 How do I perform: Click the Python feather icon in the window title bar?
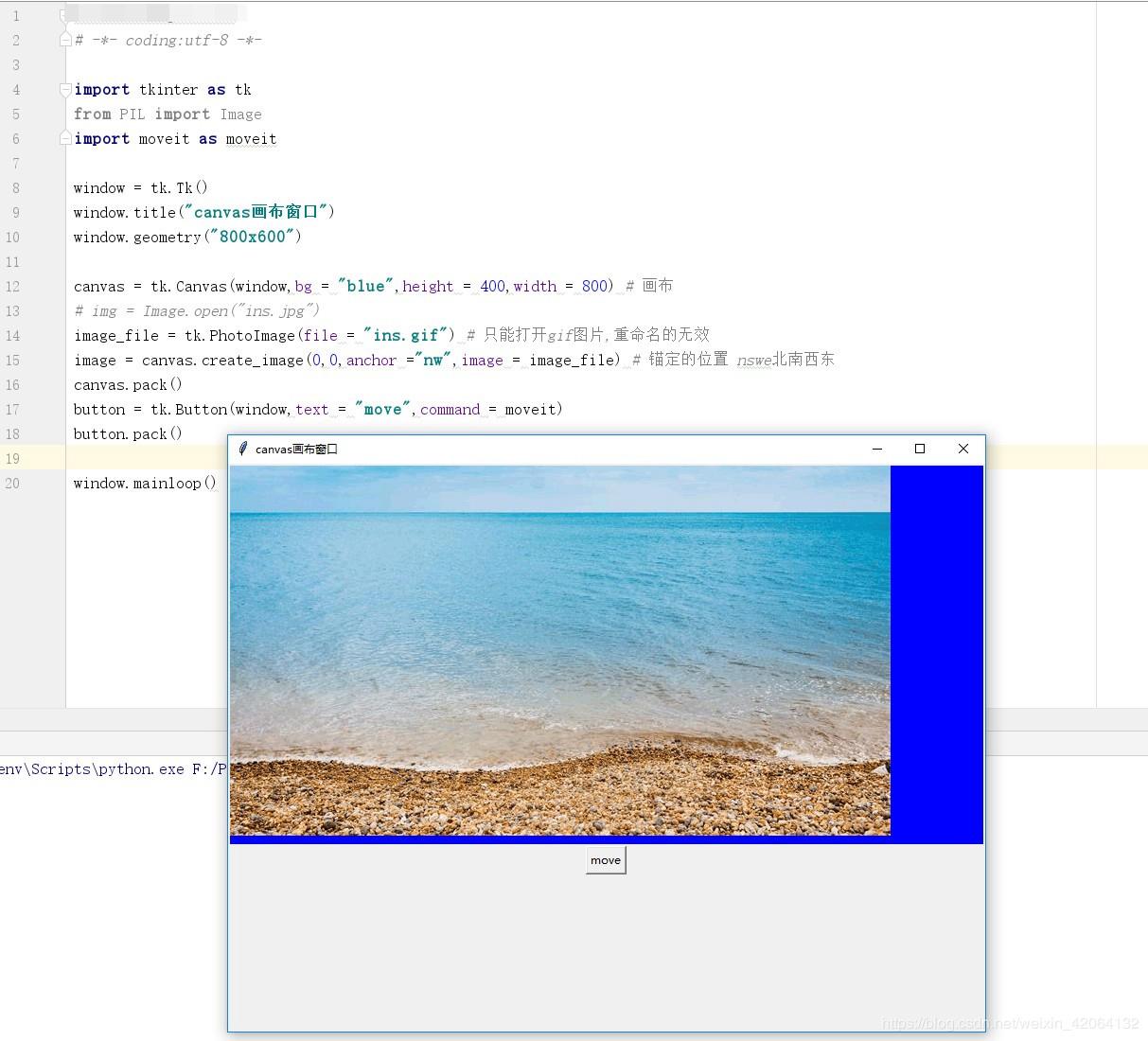tap(243, 449)
